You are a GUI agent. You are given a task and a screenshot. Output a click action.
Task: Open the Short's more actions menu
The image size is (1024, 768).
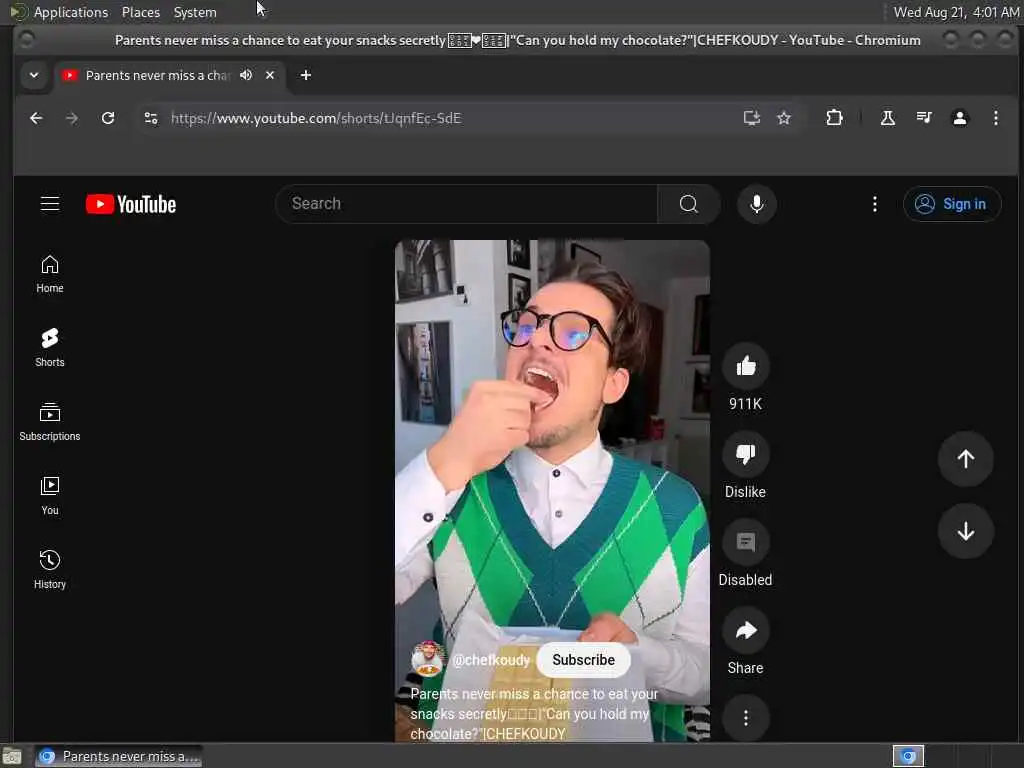(745, 718)
